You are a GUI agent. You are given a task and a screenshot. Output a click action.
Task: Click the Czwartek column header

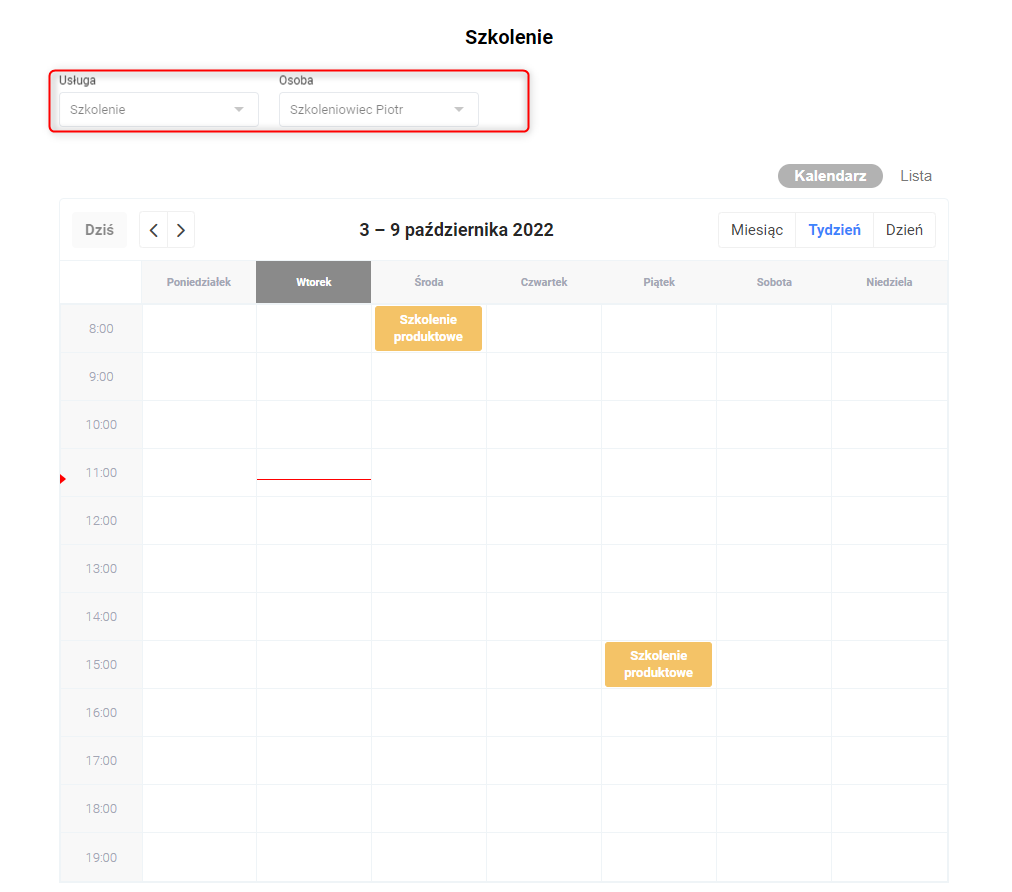tap(544, 282)
